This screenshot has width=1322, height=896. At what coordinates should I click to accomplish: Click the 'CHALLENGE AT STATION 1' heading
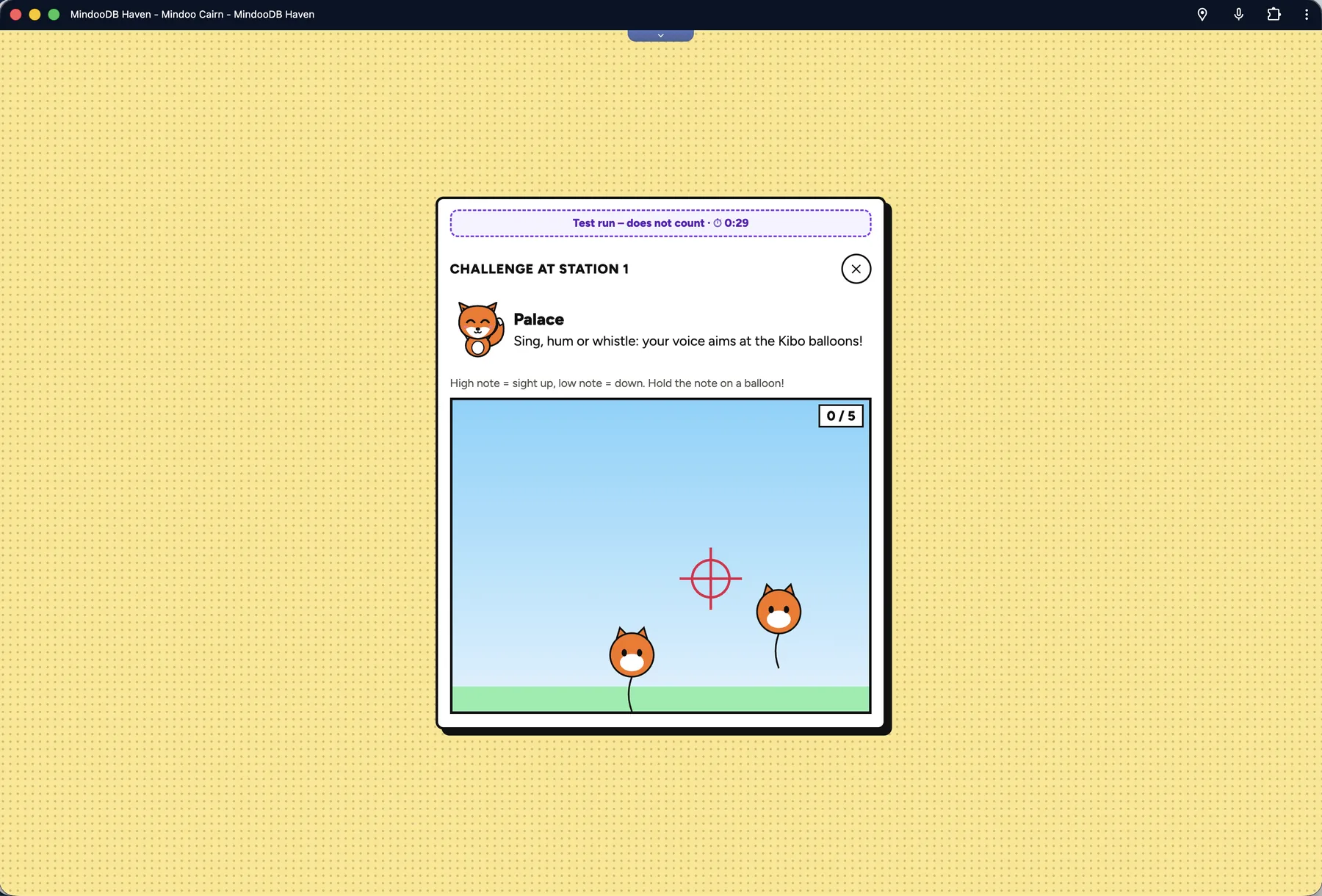point(539,269)
